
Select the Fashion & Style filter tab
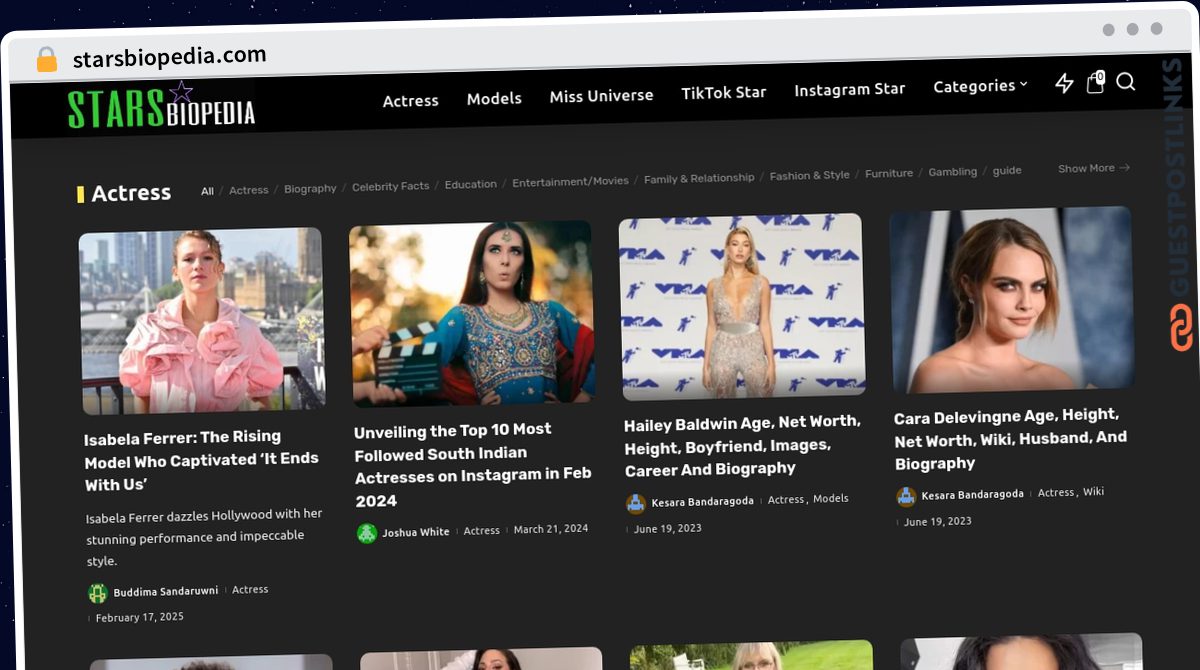[x=810, y=175]
